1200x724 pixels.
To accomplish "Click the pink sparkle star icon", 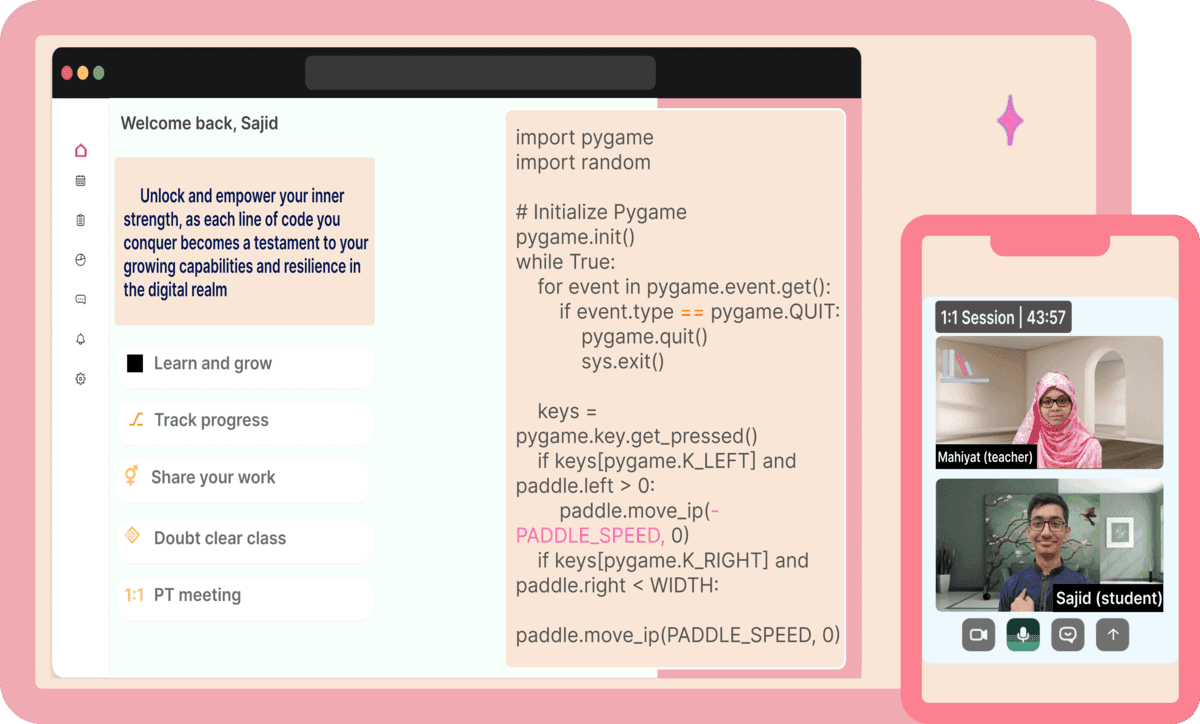I will click(x=1010, y=121).
